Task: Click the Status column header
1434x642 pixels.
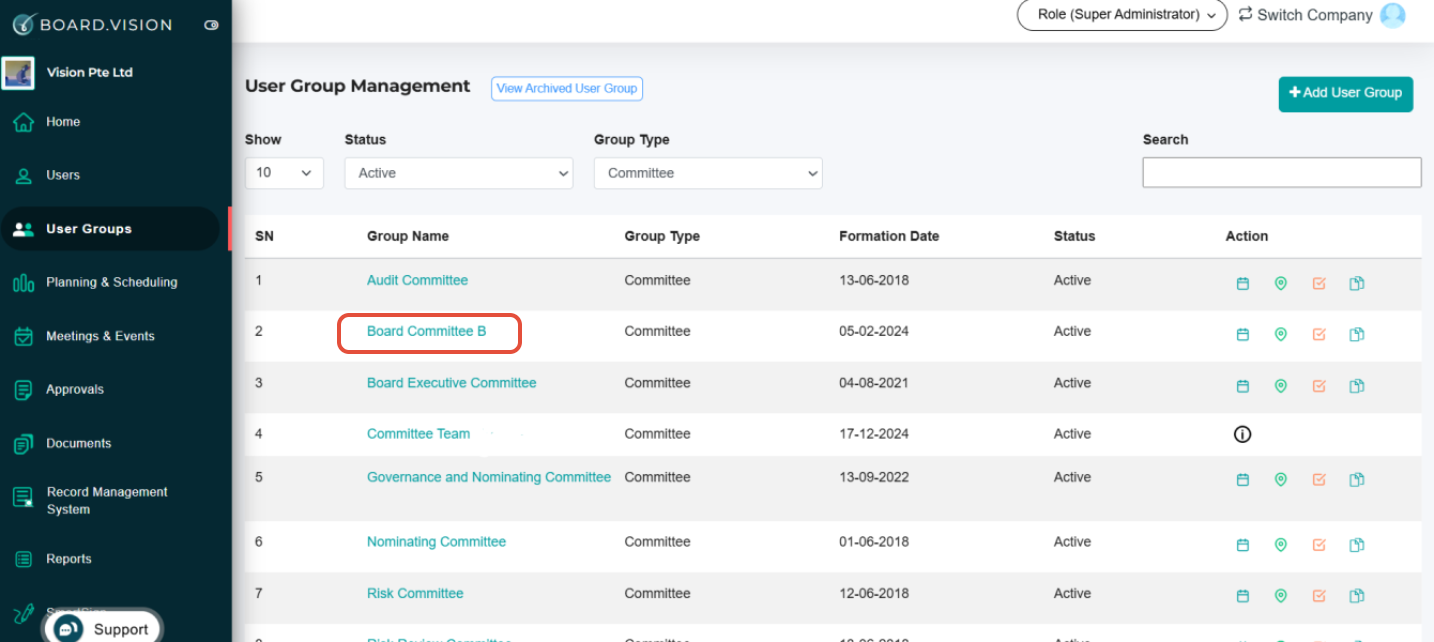Action: pos(1074,236)
